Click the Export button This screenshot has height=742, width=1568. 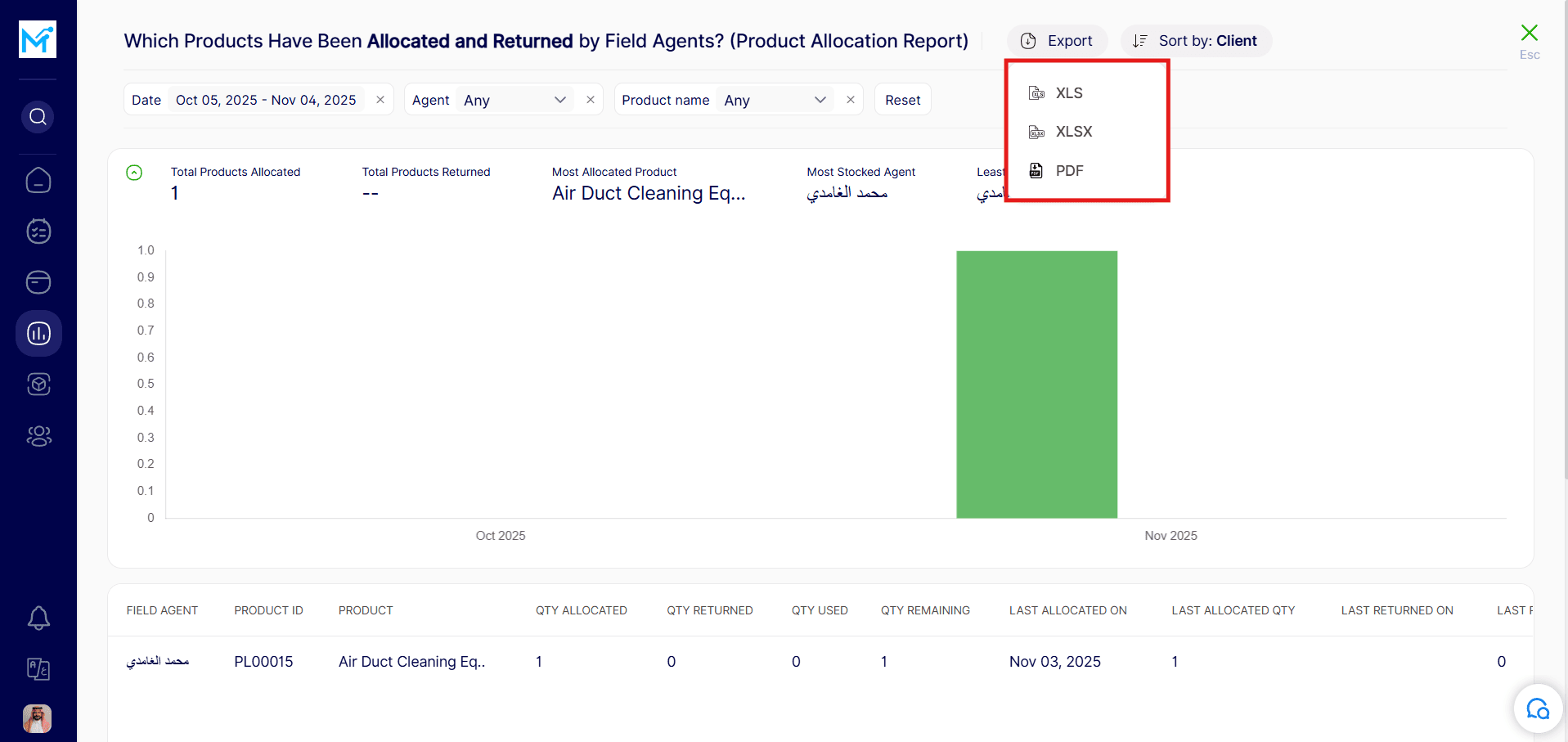pos(1057,41)
